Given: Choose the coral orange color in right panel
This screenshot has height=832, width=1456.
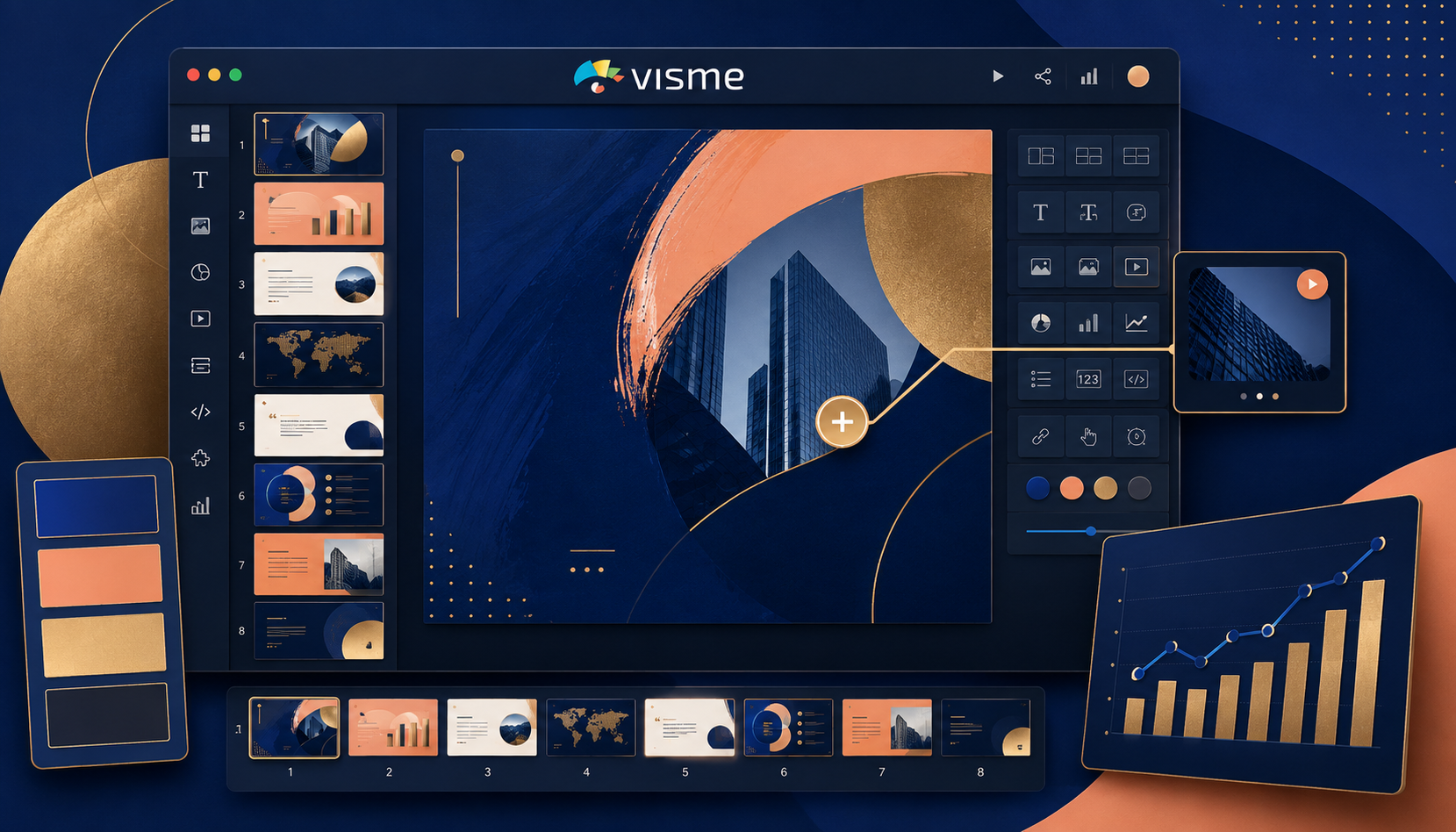Looking at the screenshot, I should pos(1072,488).
